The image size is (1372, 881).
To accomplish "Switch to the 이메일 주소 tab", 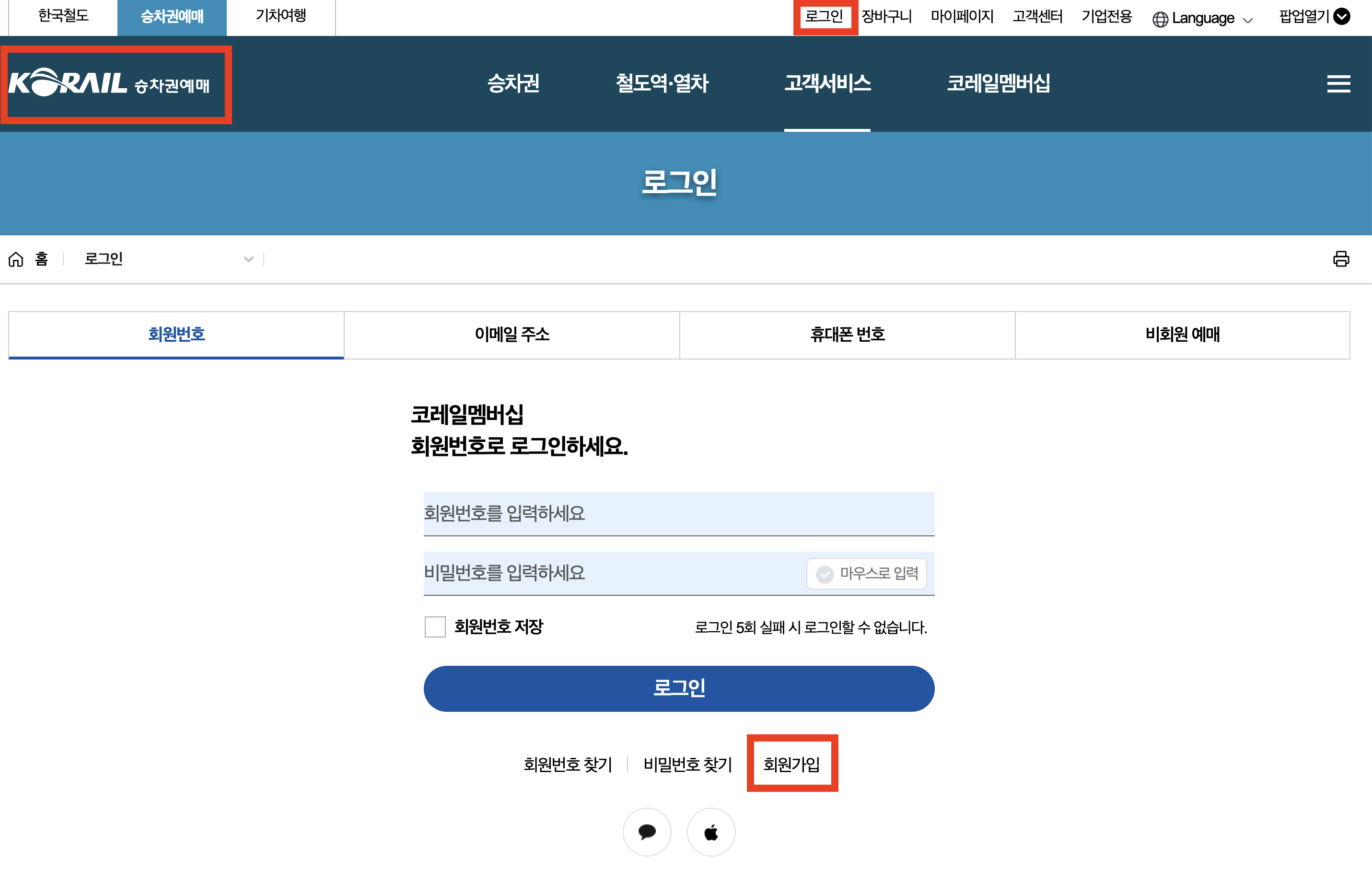I will point(512,335).
